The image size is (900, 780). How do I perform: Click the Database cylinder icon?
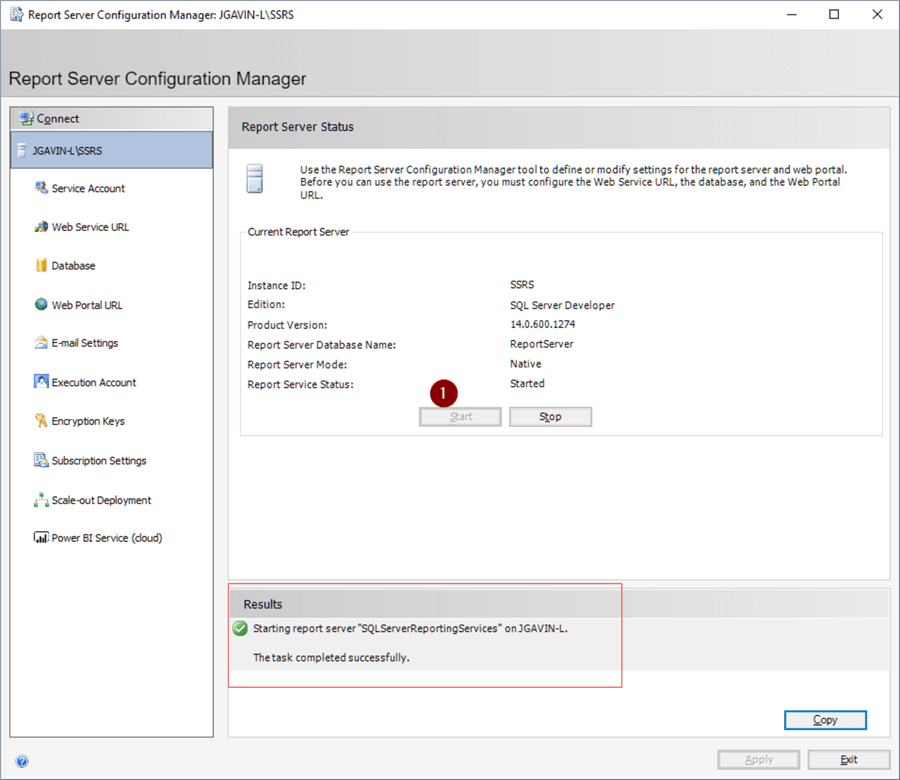(41, 265)
